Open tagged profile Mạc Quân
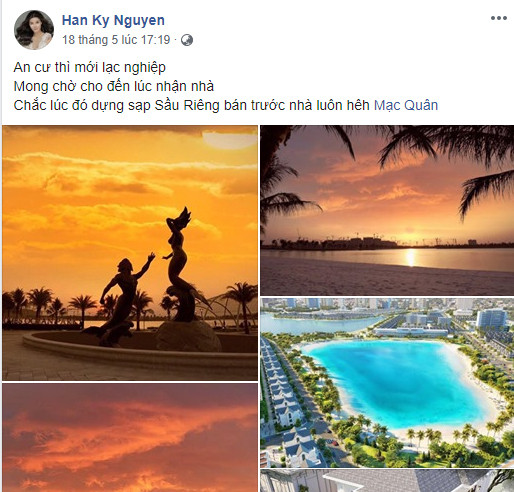Image resolution: width=514 pixels, height=492 pixels. [406, 105]
